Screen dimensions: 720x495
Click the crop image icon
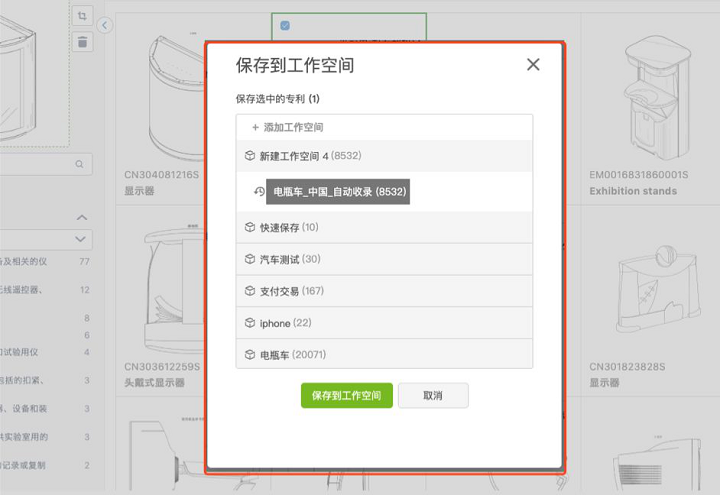tap(82, 16)
